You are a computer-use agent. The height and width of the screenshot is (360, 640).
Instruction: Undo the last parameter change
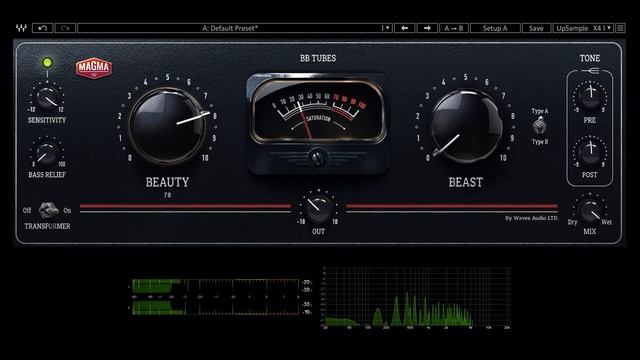[x=42, y=28]
